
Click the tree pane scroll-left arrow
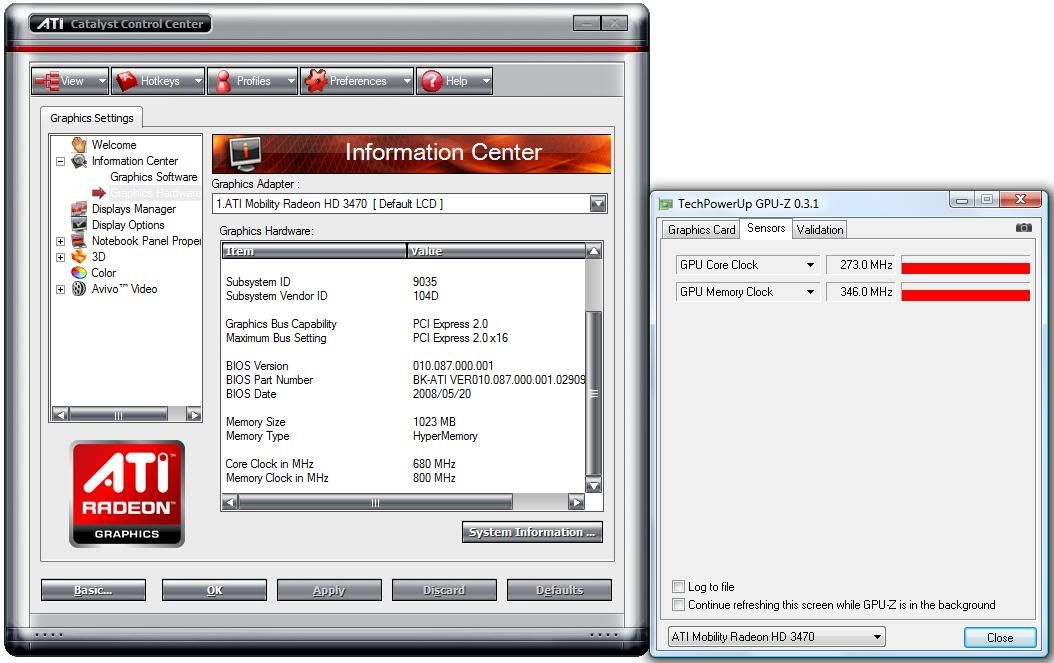59,415
